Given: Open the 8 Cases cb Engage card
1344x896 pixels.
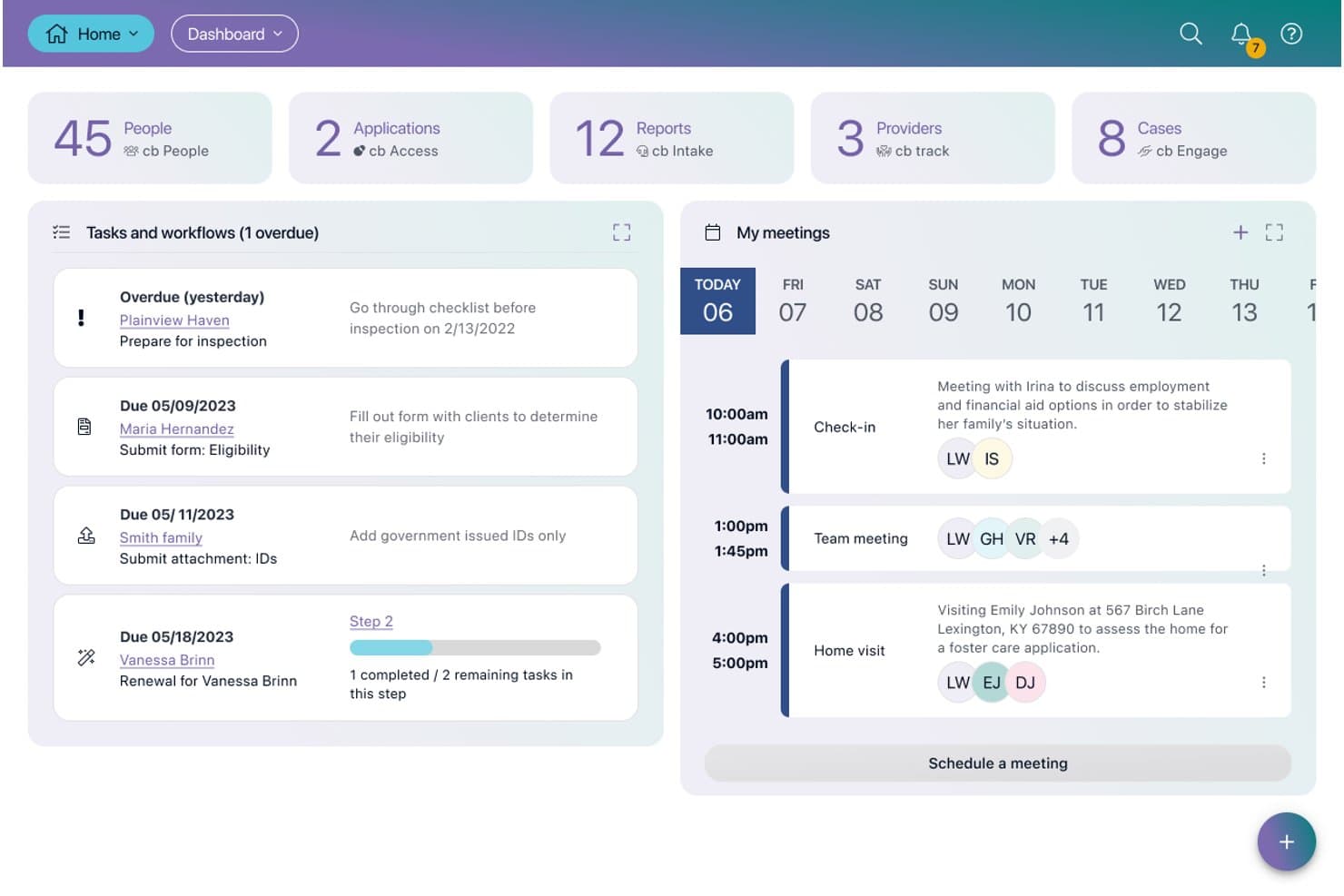Looking at the screenshot, I should coord(1193,138).
